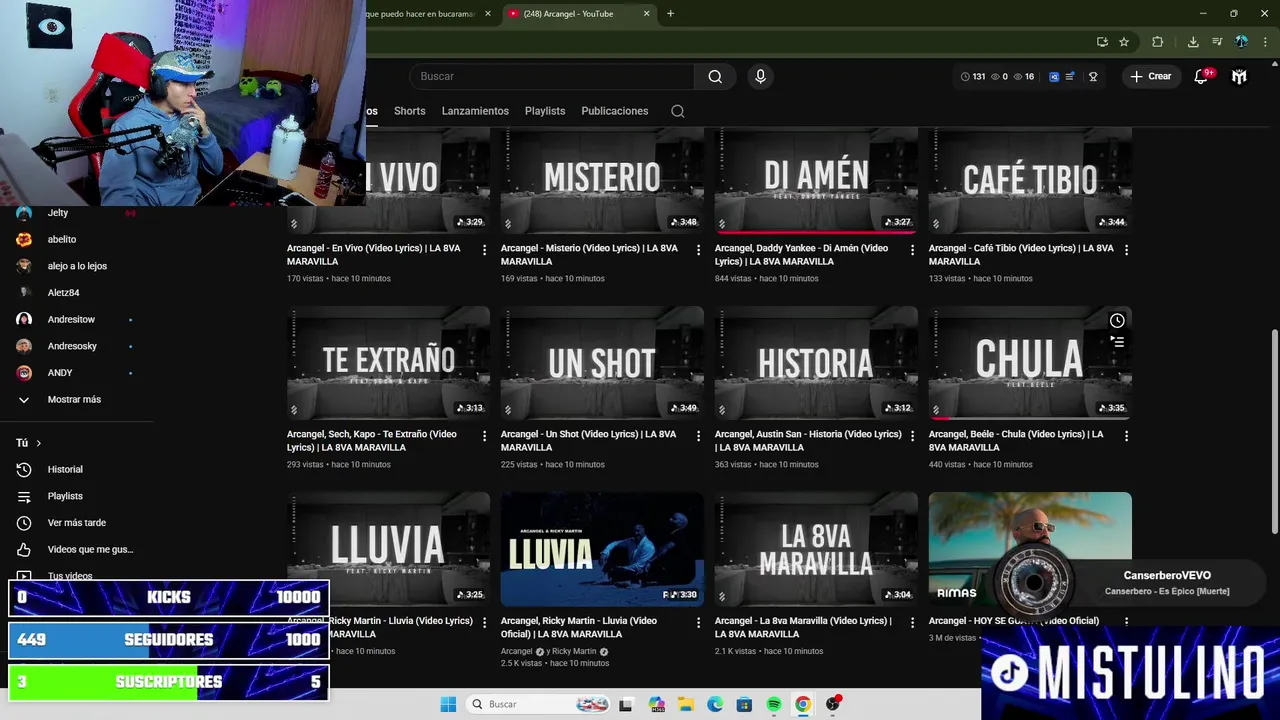Screen dimensions: 1280x720
Task: Play the Te Extraño video thumbnail
Action: point(388,363)
